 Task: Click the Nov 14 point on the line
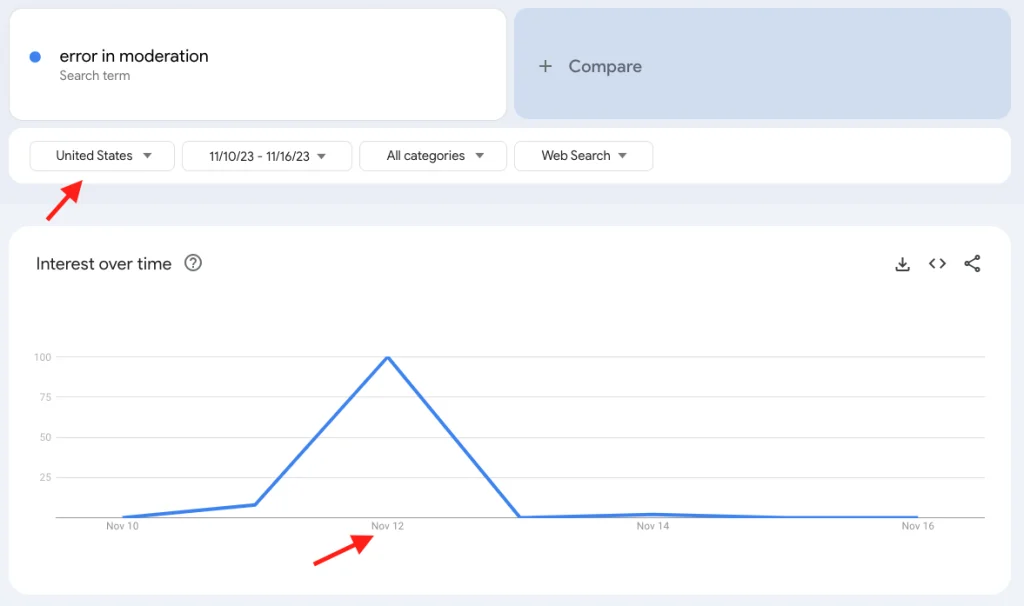pos(652,514)
